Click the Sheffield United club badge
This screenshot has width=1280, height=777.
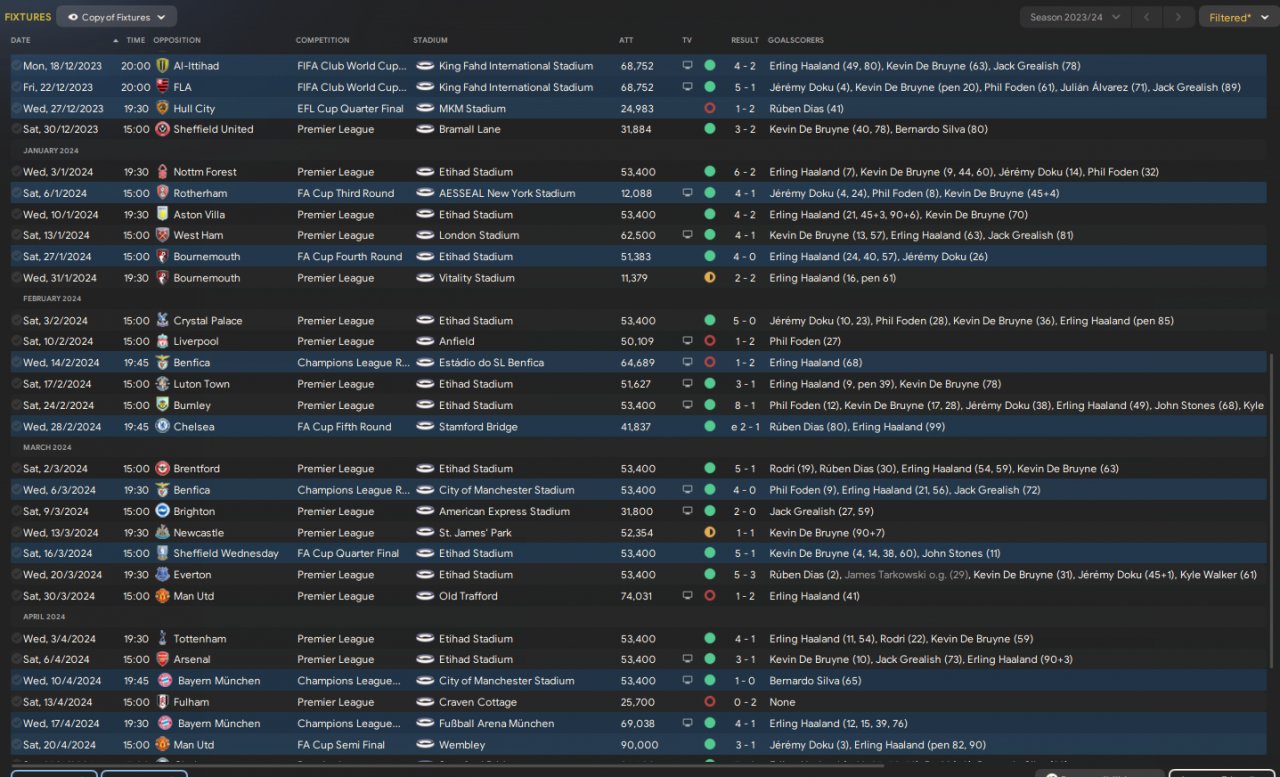[x=162, y=129]
